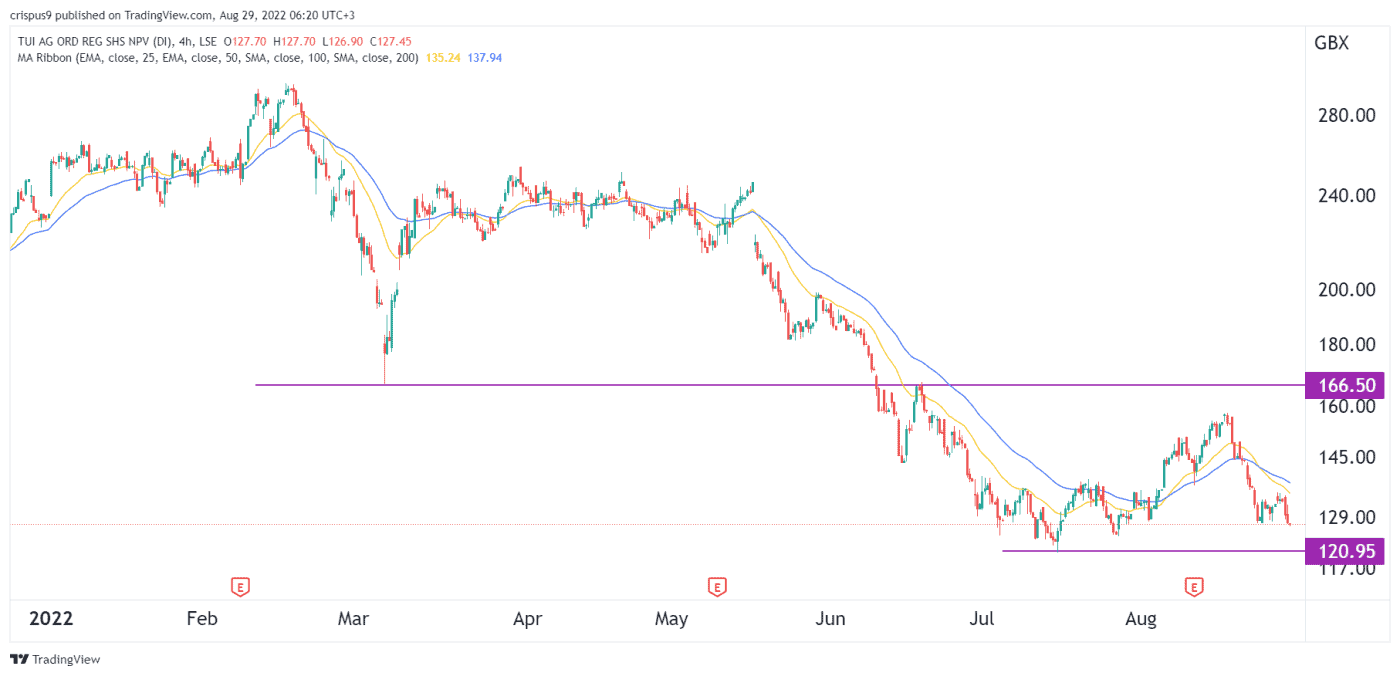Click the Jul label on the date axis
Viewport: 1400px width, 676px height.
(983, 618)
